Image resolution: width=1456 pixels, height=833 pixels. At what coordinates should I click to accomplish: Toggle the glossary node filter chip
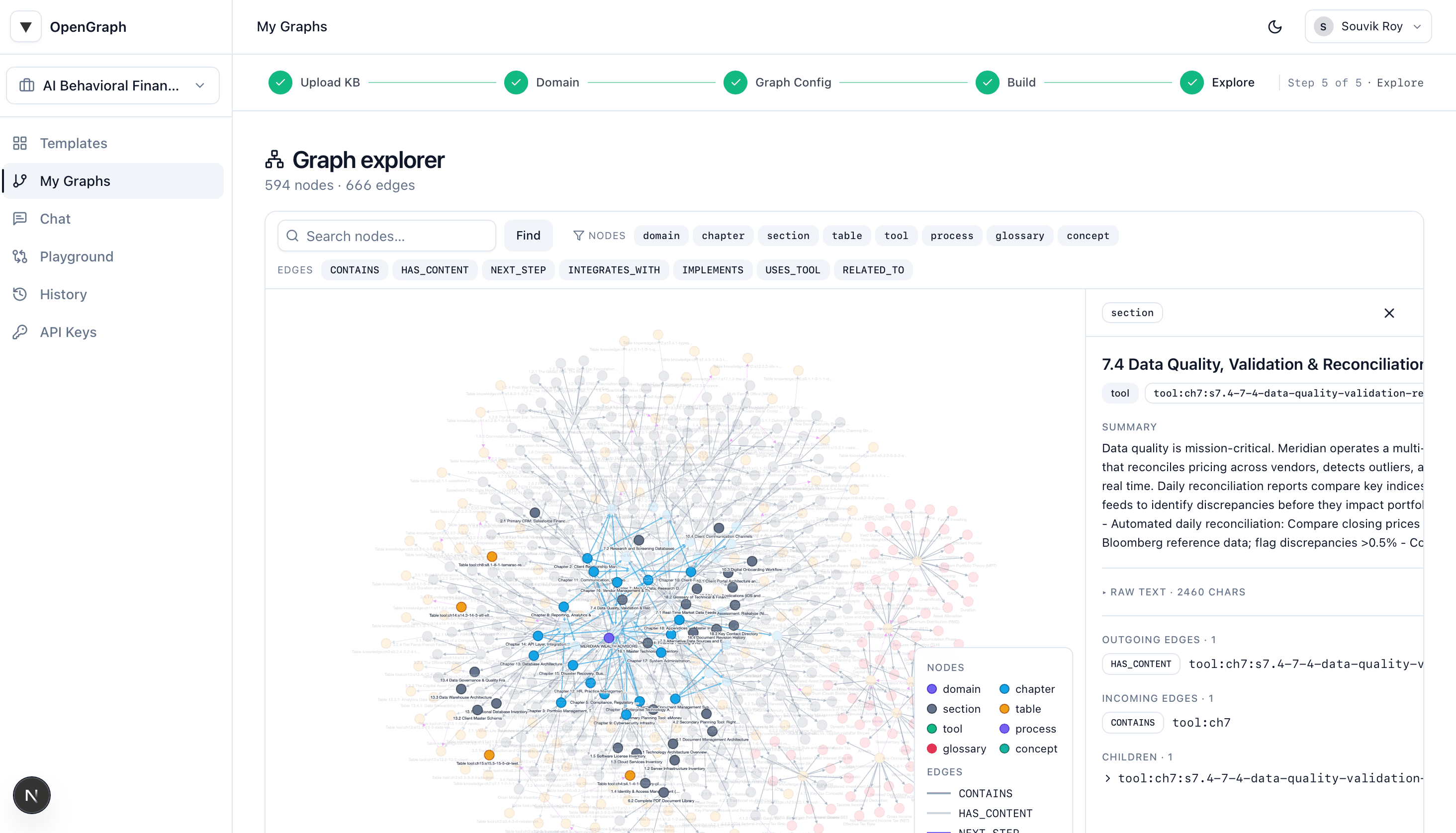[1019, 235]
